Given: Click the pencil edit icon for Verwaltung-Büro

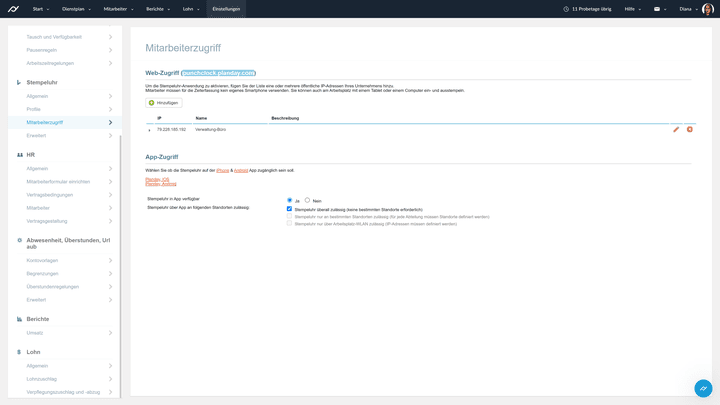Looking at the screenshot, I should point(676,130).
